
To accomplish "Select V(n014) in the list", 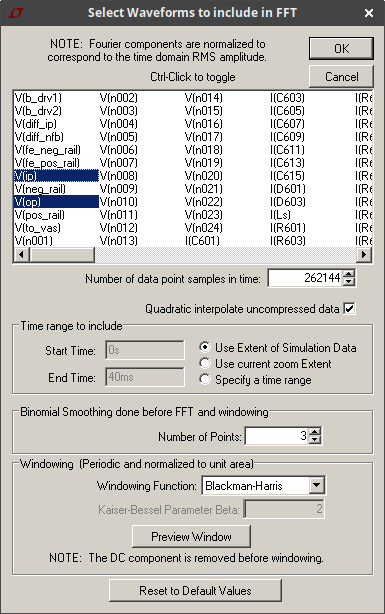I will 204,98.
